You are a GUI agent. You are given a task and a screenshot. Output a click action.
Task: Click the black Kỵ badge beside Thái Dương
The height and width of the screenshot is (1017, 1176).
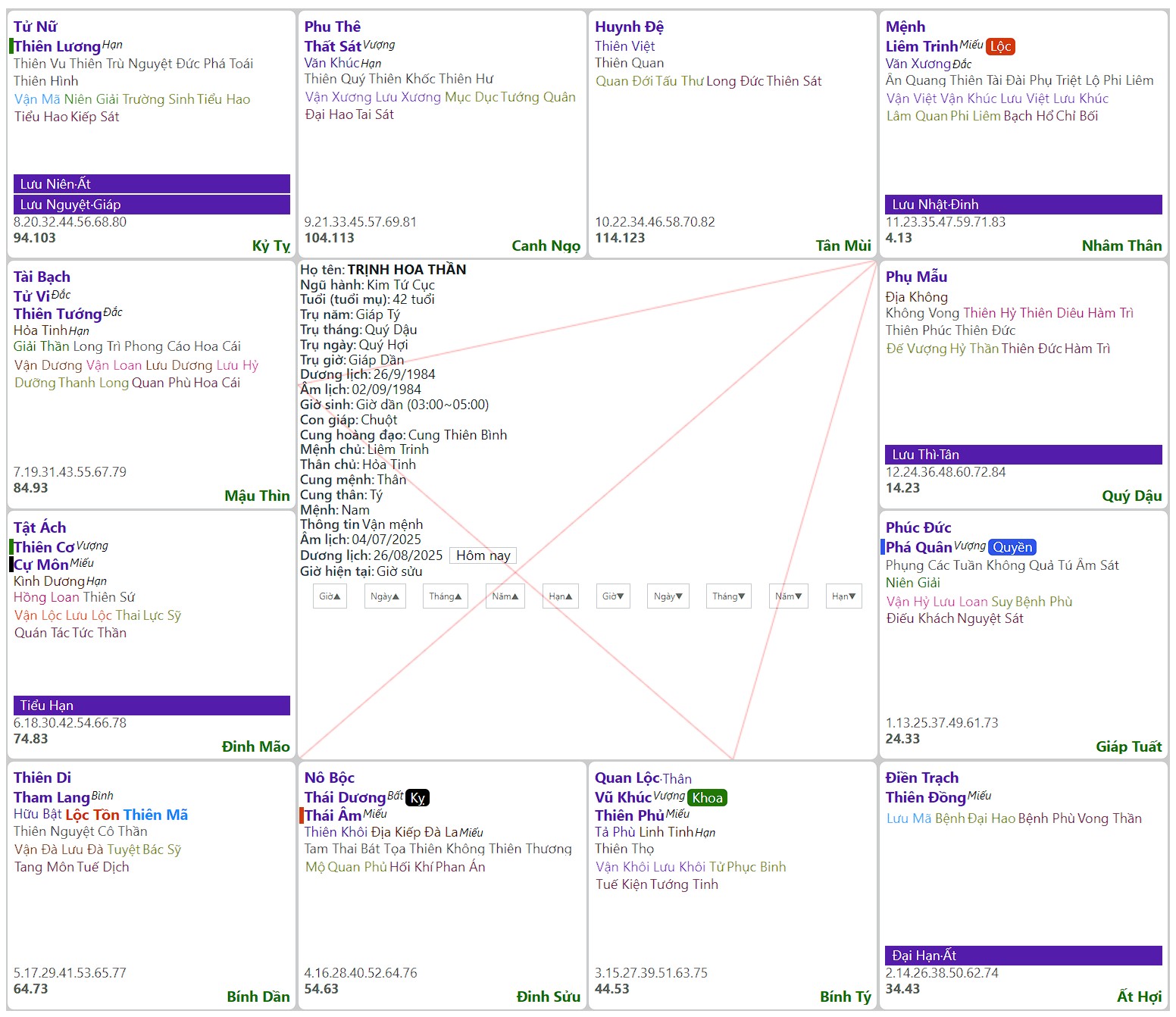point(418,798)
